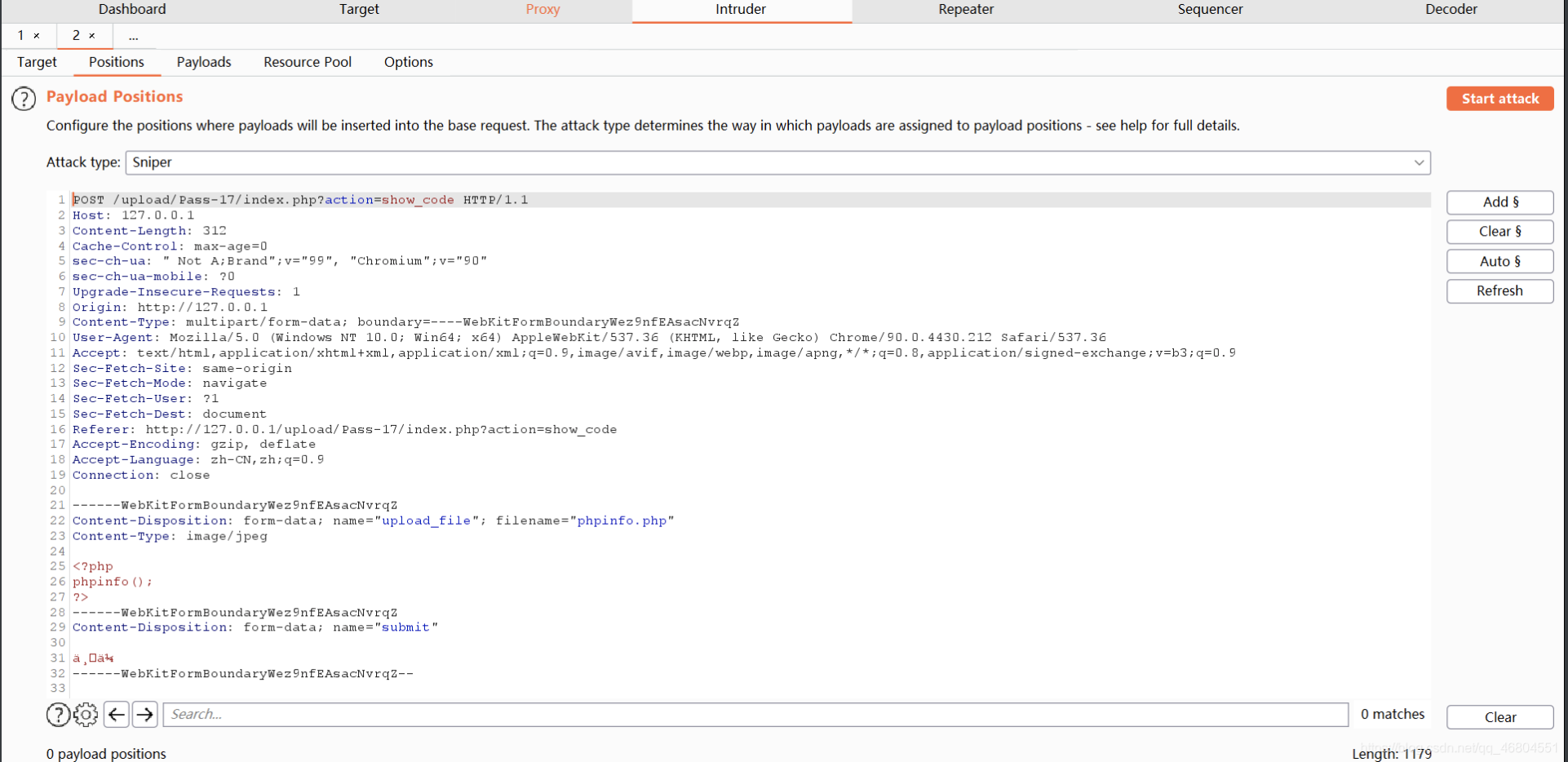
Task: Click the Sec-Fetch-Dest: document line
Action: pyautogui.click(x=170, y=414)
